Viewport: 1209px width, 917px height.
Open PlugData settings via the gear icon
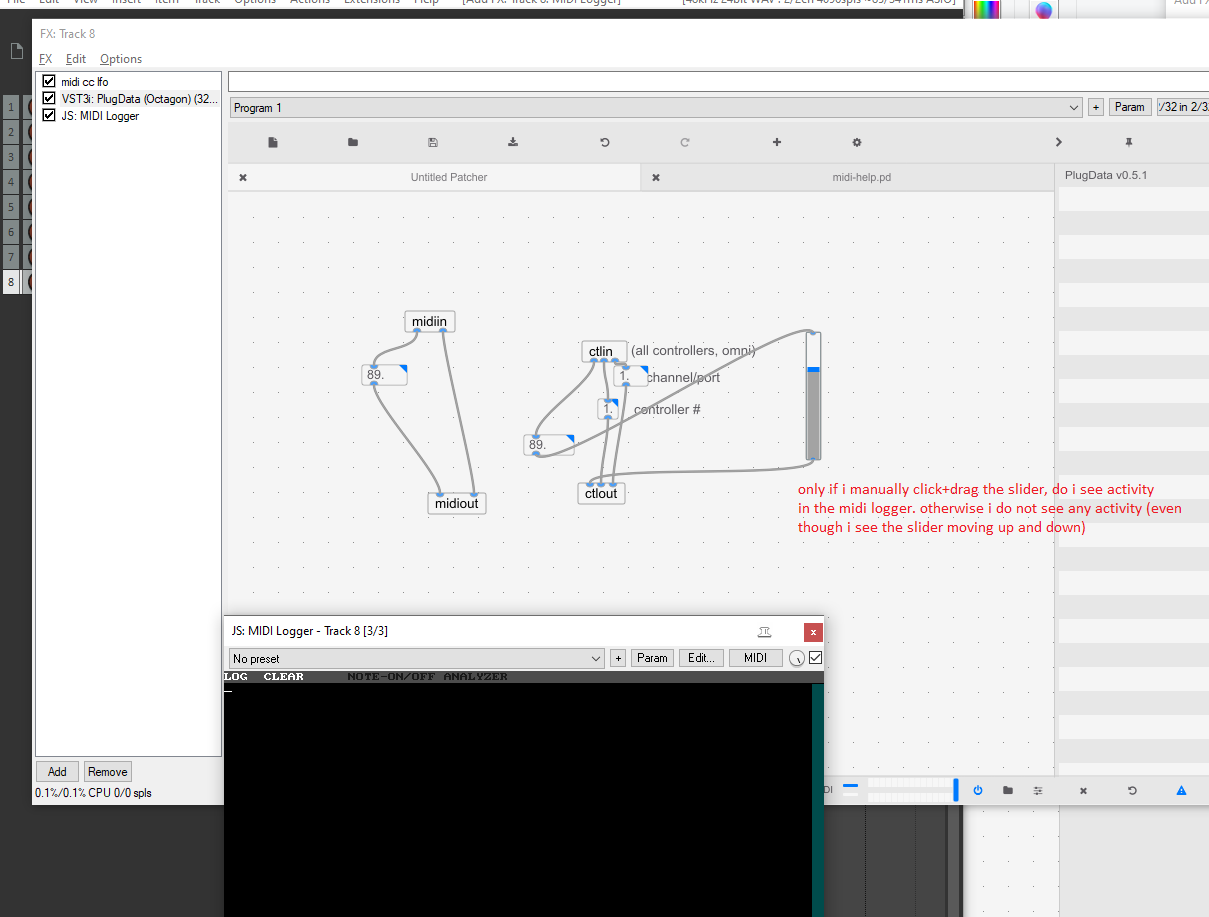[856, 142]
